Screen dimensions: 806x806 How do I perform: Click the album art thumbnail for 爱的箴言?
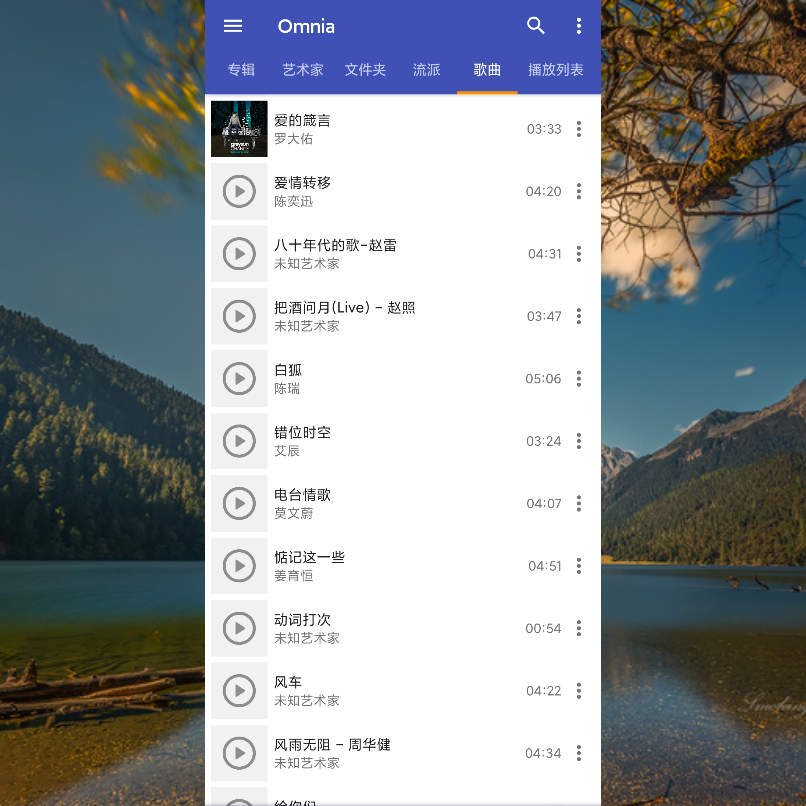click(239, 129)
